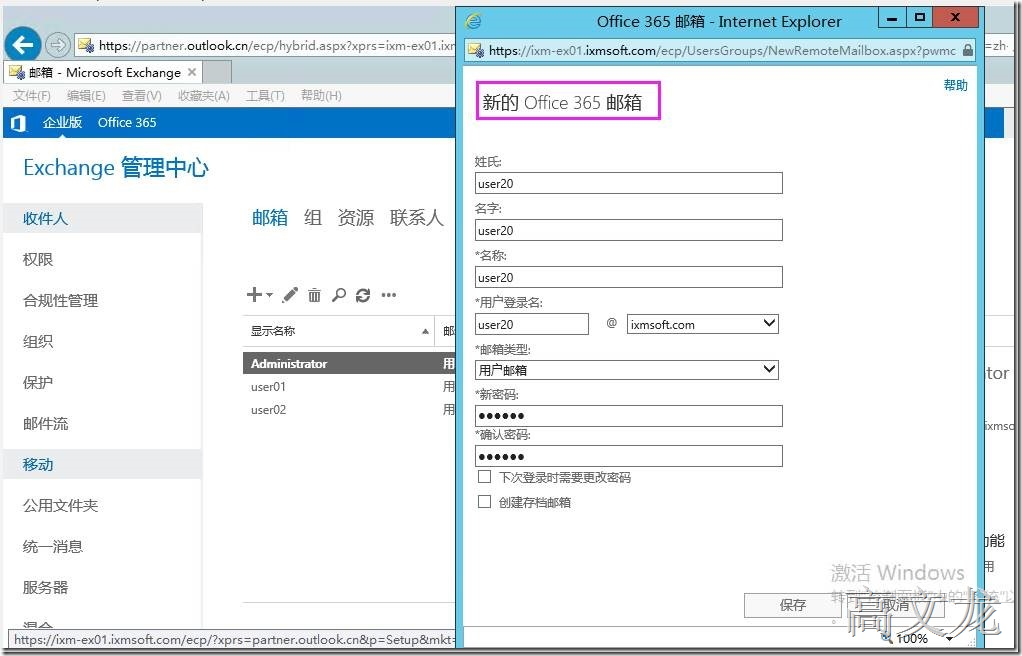The image size is (1022, 656).
Task: Check 创建存档邮箱 checkbox
Action: [x=484, y=501]
